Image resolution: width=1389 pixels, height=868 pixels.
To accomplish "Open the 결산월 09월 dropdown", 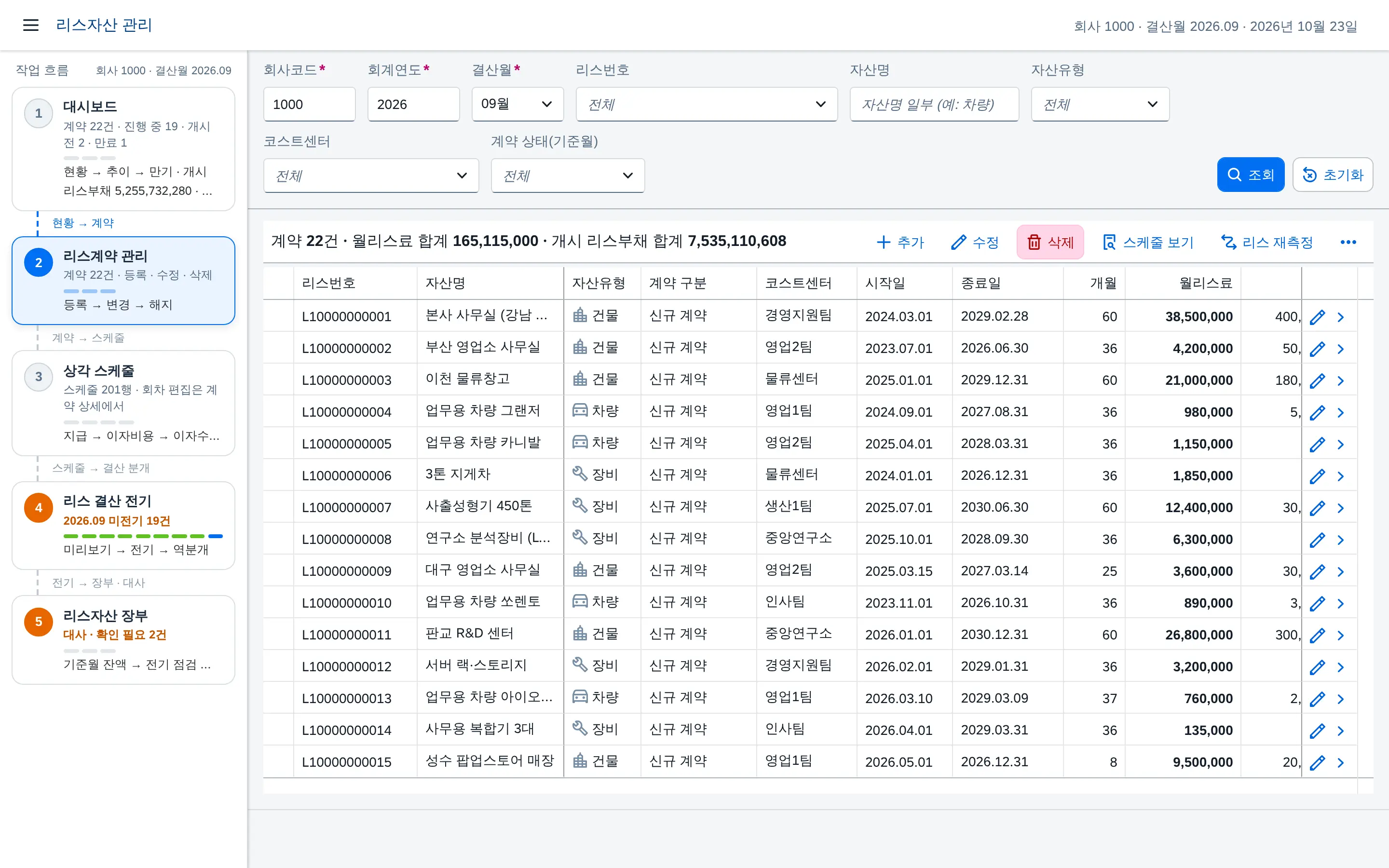I will point(517,104).
